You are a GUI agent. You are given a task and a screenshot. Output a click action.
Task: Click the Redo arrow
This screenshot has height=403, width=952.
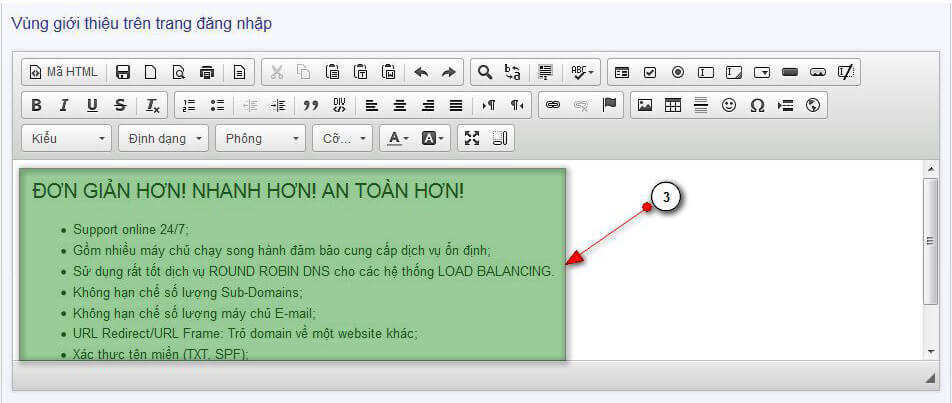[x=448, y=72]
